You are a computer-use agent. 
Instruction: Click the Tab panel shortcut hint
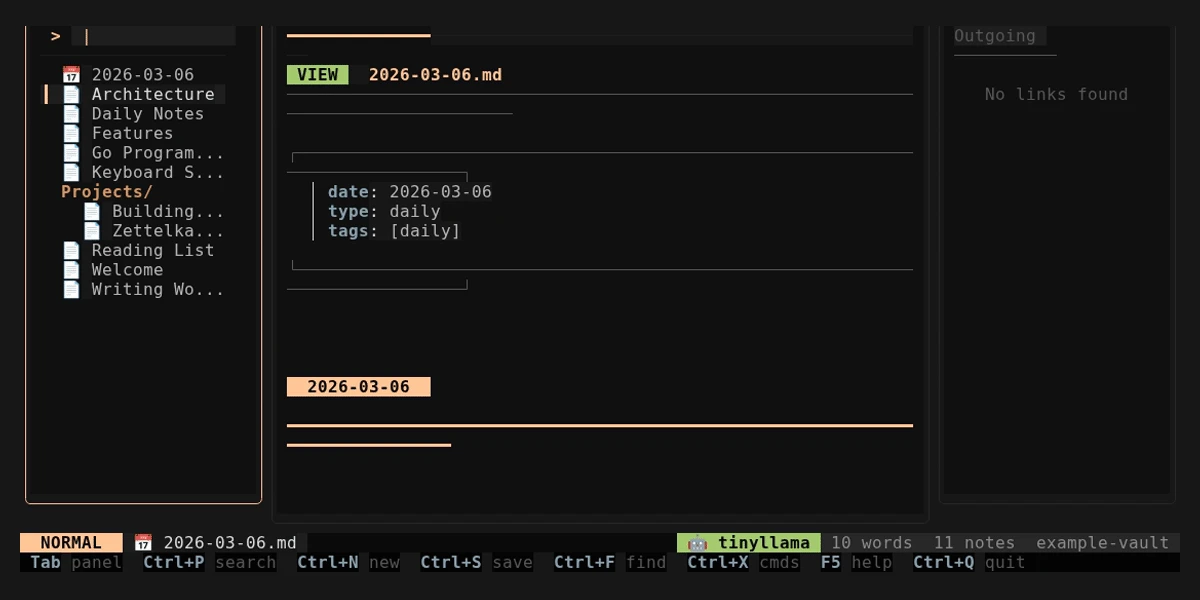pyautogui.click(x=76, y=562)
